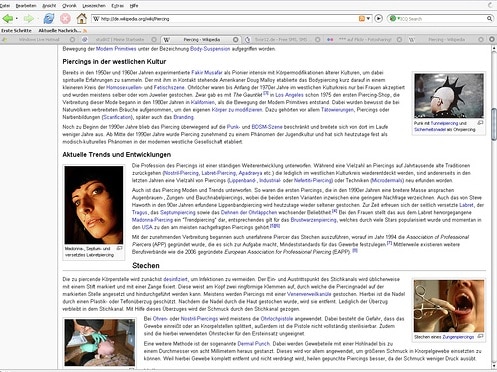Follow the Ohrlochpistole link
The height and width of the screenshot is (372, 497).
click(x=277, y=319)
